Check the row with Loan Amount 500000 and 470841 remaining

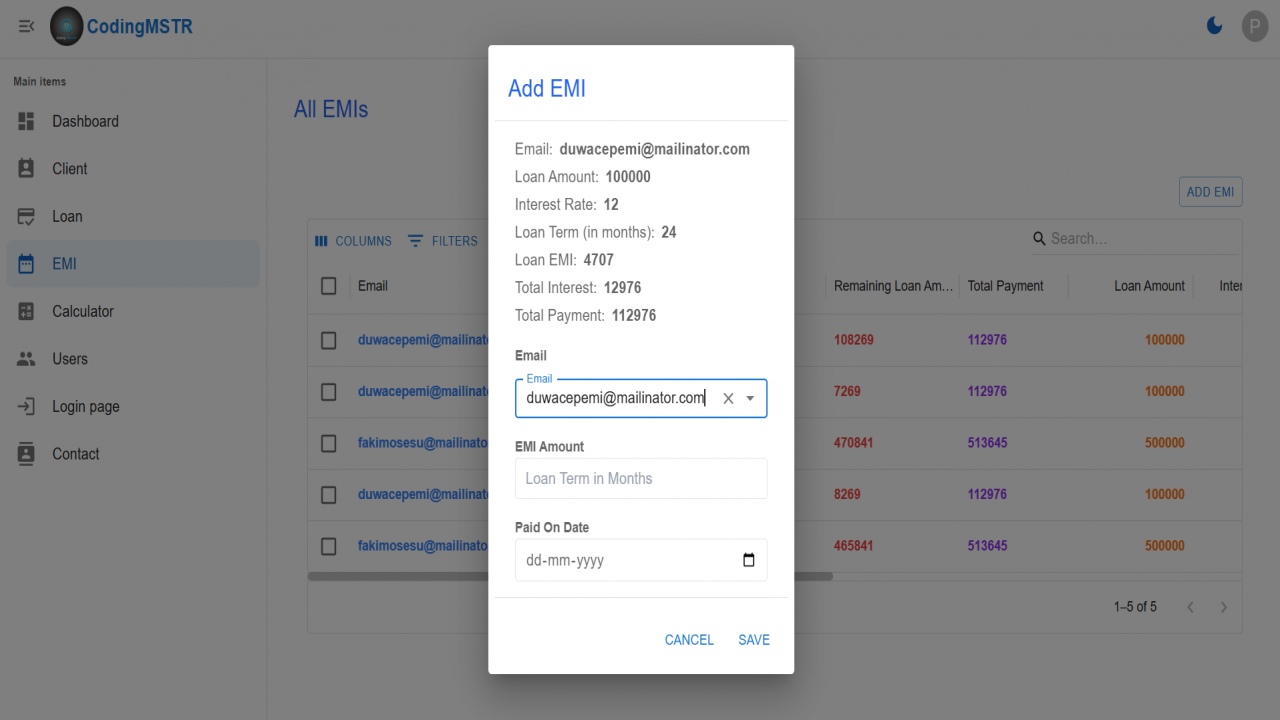329,443
